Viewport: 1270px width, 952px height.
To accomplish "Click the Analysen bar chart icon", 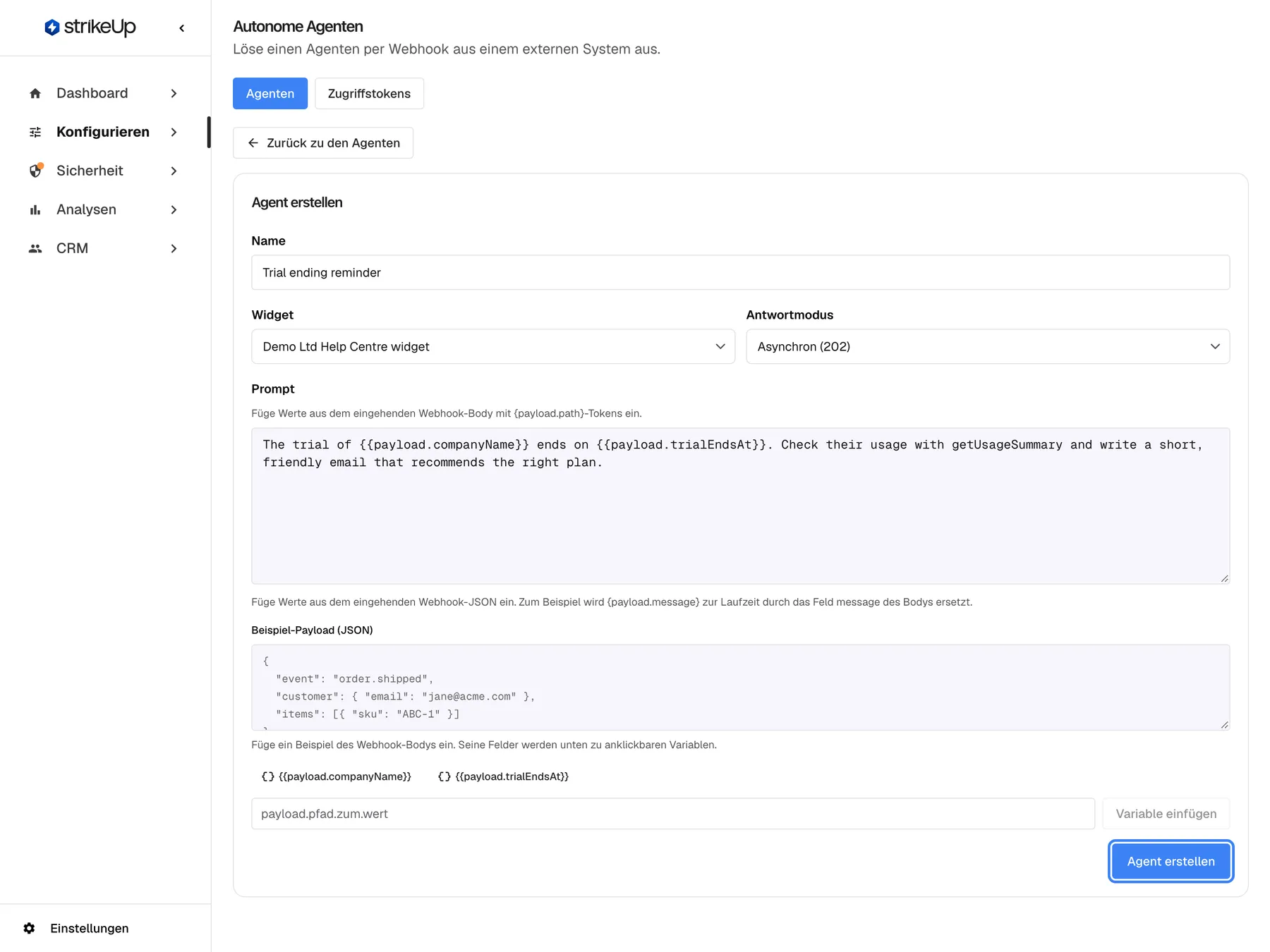I will point(35,209).
